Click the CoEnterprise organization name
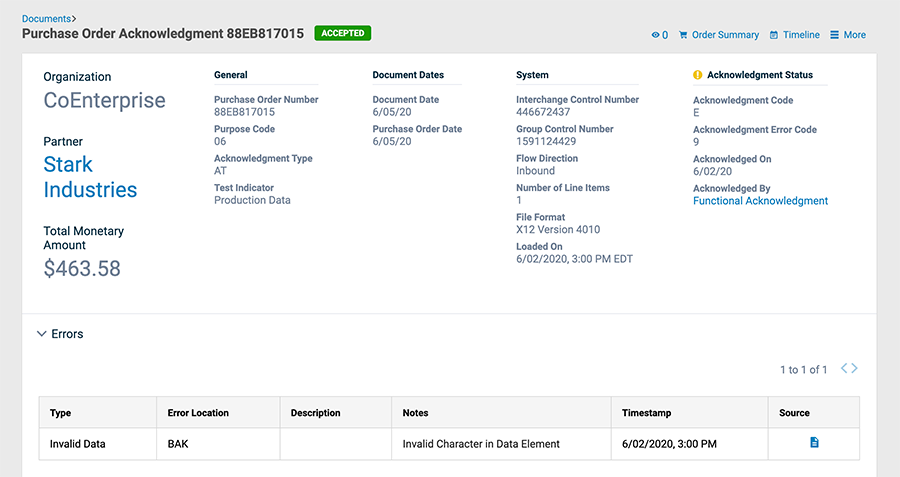 point(104,100)
